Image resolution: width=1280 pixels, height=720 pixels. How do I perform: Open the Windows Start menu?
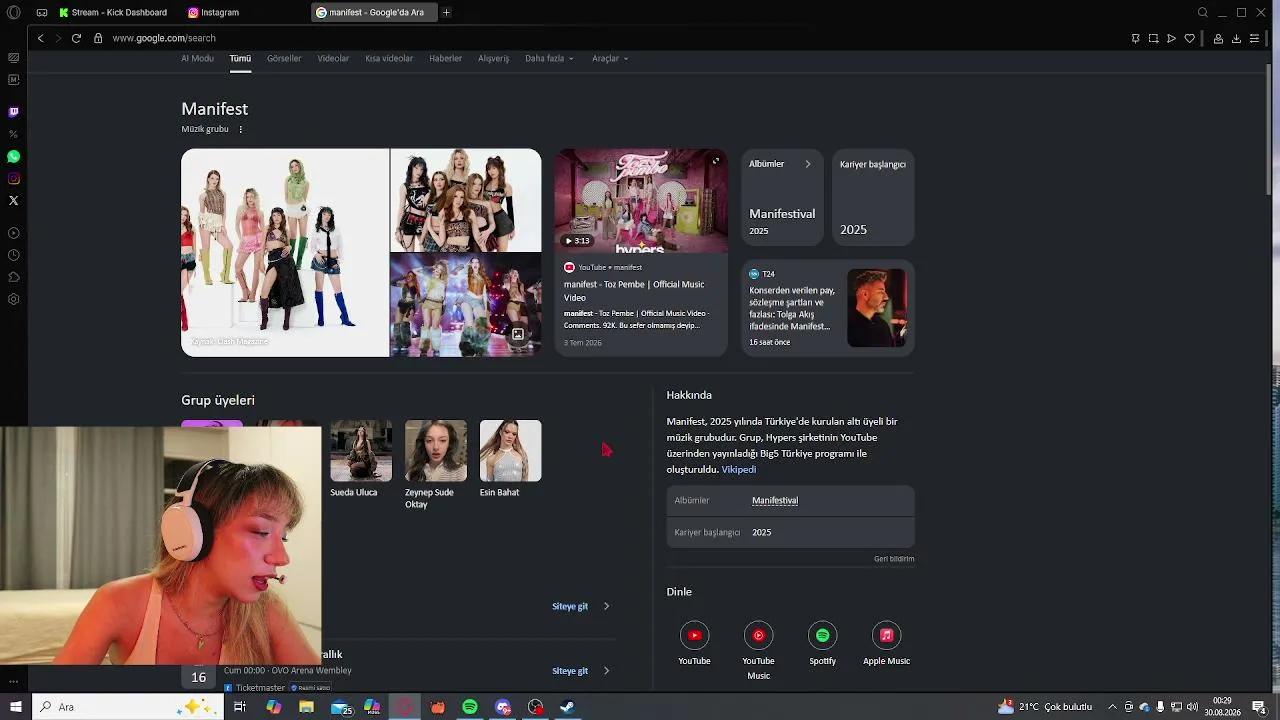pyautogui.click(x=15, y=707)
